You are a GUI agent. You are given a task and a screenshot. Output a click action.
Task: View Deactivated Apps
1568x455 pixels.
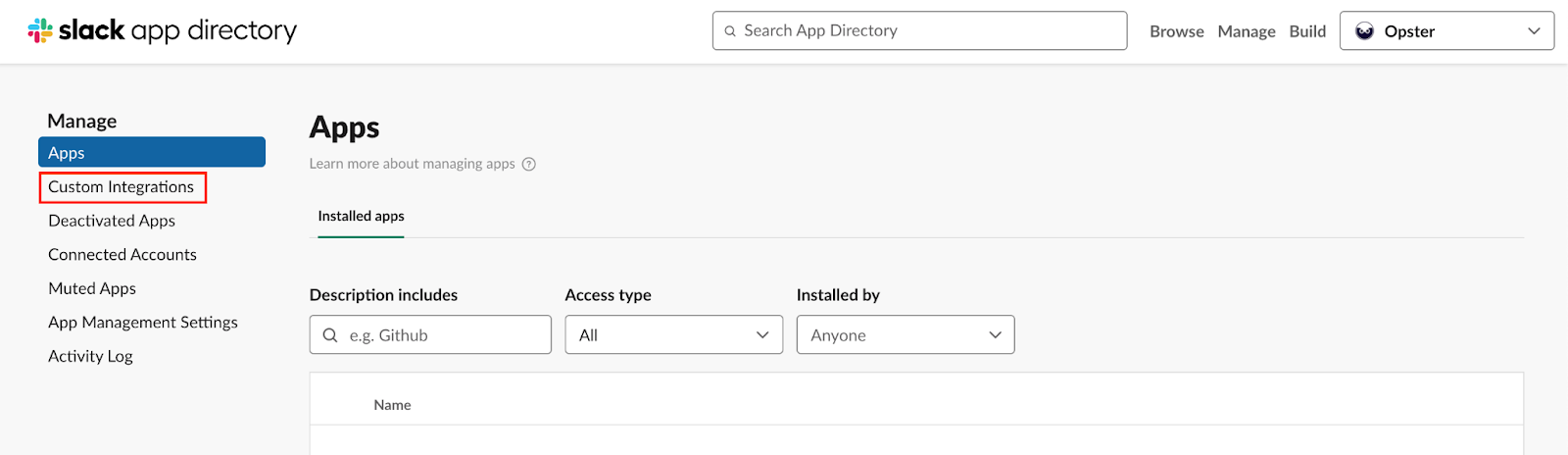click(112, 221)
